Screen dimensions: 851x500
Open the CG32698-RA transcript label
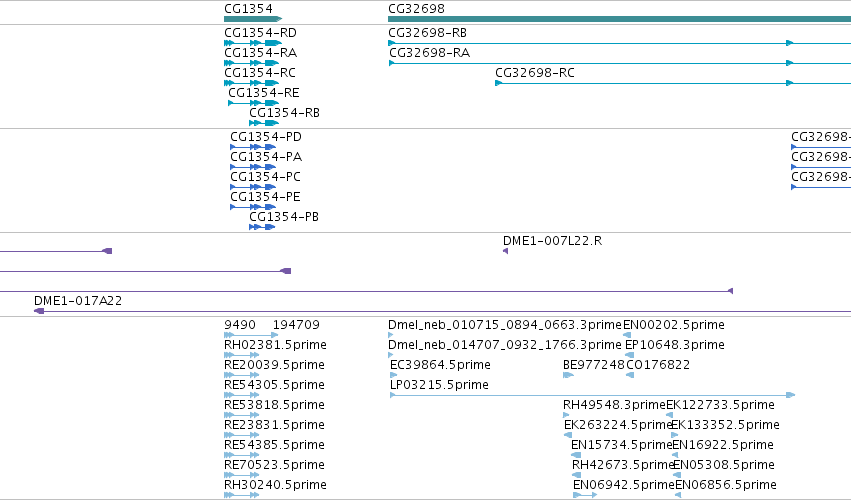coord(429,53)
